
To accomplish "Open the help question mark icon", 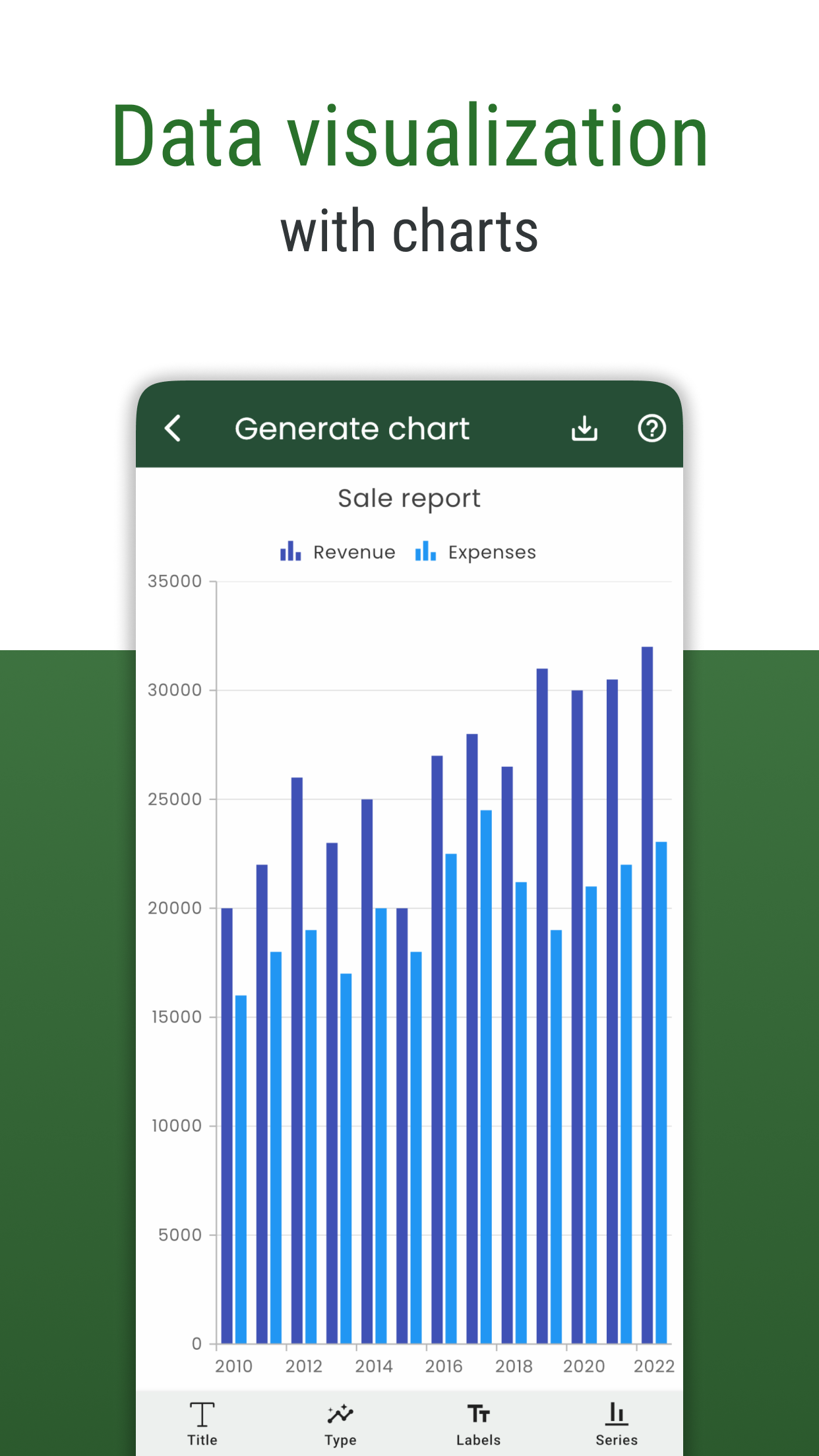I will coord(652,429).
